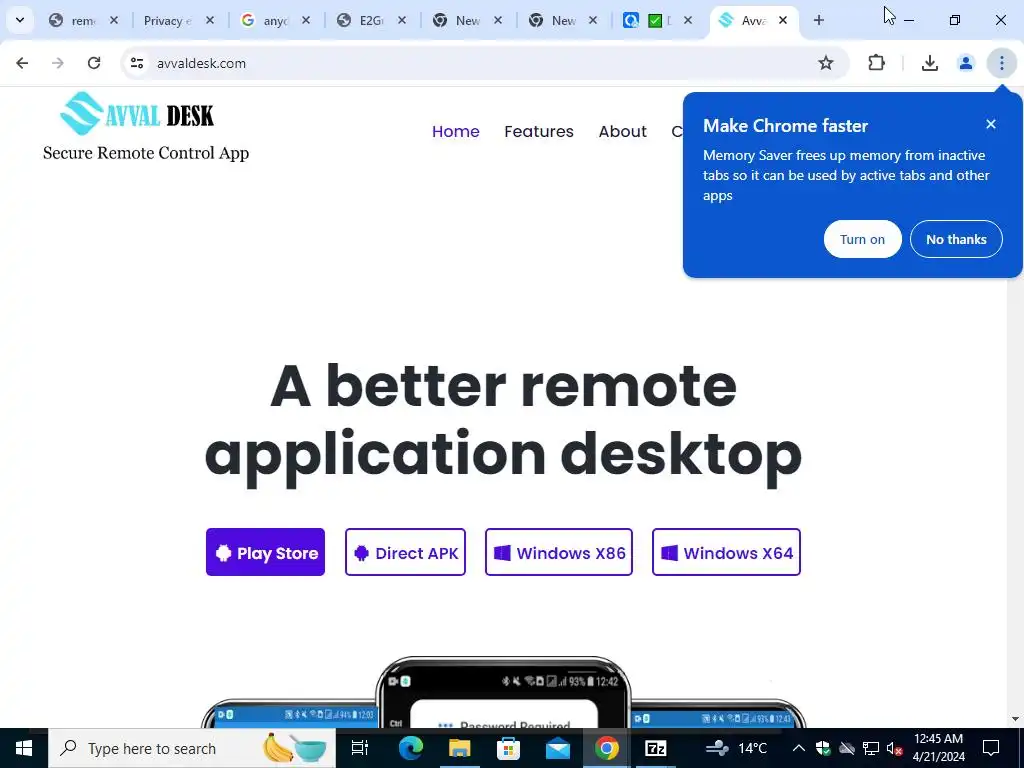
Task: Download from Play Store button
Action: click(265, 552)
